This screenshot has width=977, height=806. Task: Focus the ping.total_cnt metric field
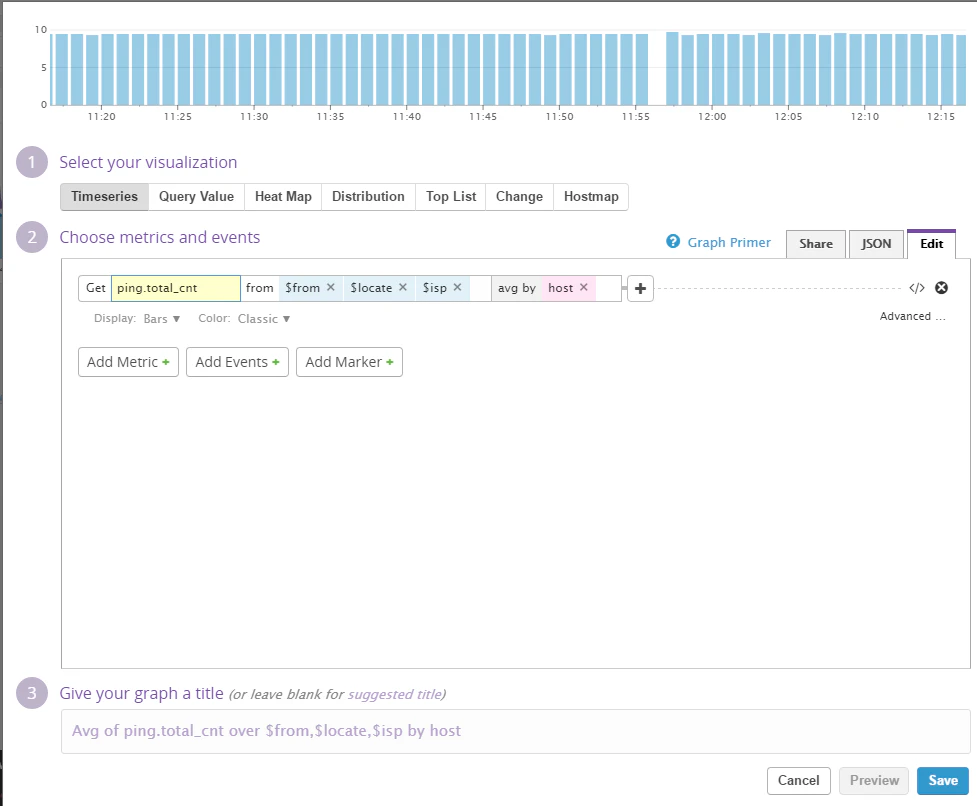pos(176,288)
